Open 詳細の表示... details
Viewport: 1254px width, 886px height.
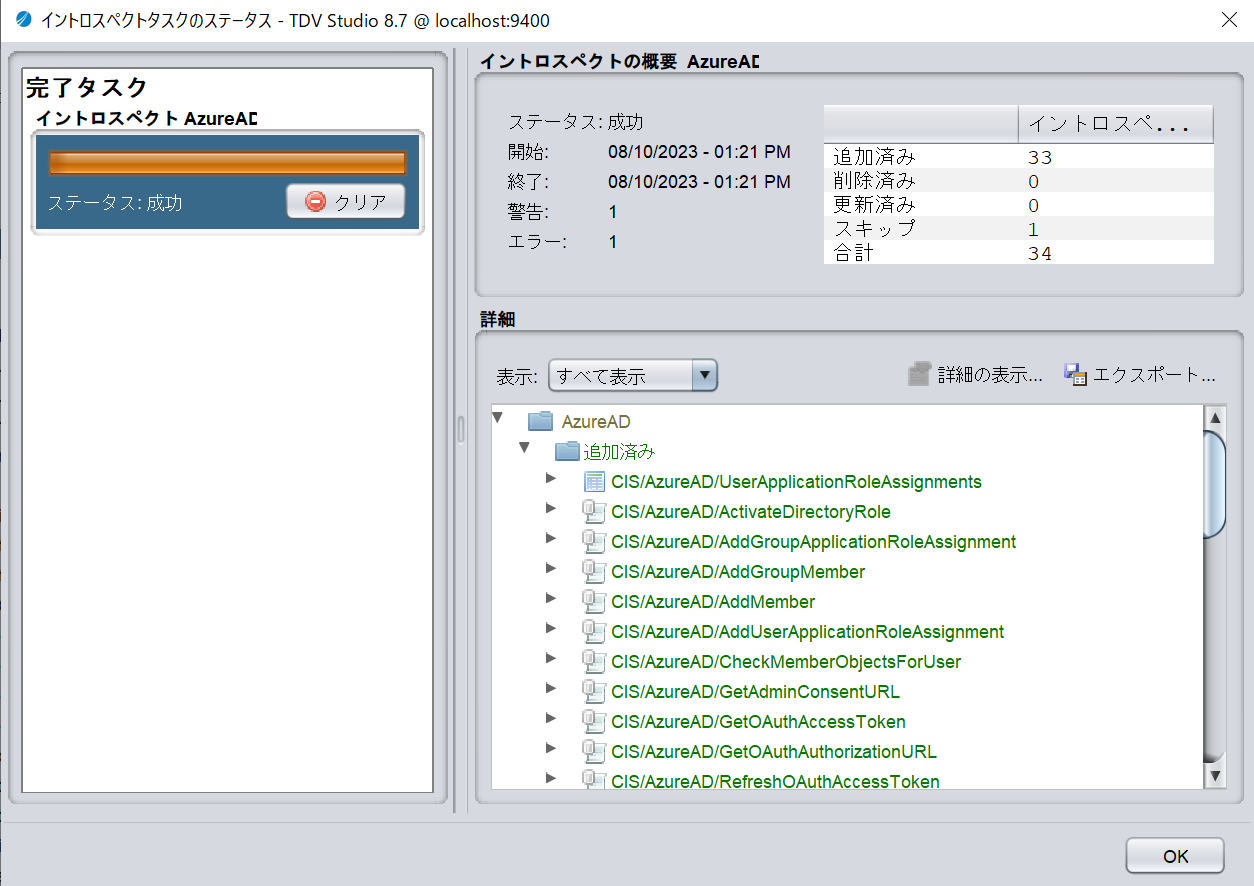tap(975, 375)
